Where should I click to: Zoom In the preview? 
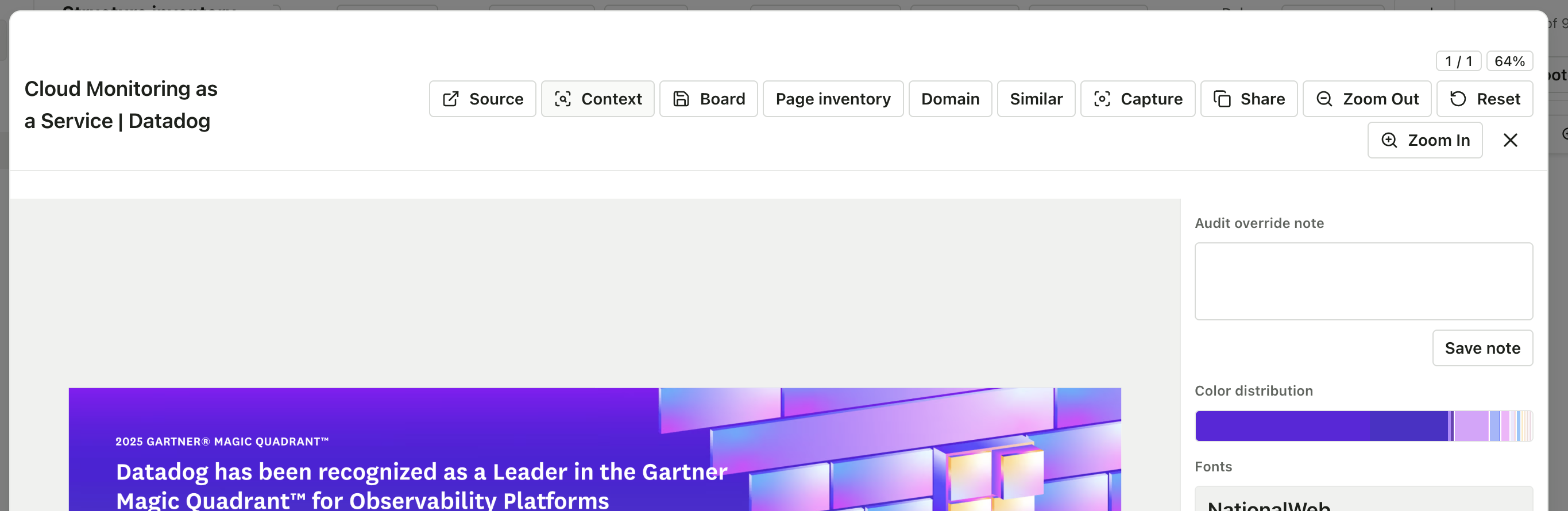click(x=1424, y=140)
